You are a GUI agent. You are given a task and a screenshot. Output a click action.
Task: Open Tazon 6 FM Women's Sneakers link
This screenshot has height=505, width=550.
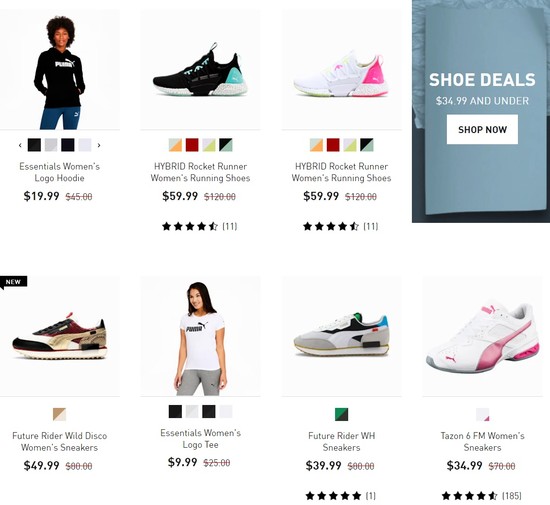[482, 442]
